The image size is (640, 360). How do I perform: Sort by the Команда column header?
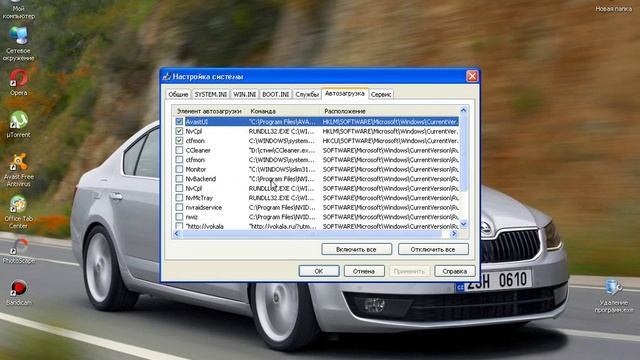283,111
